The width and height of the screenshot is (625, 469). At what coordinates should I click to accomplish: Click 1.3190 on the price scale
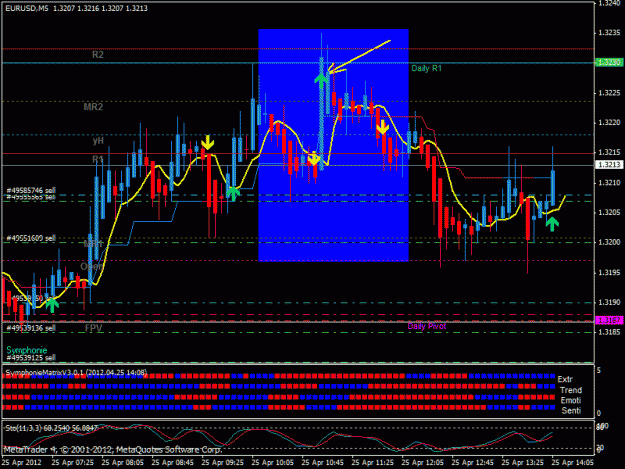pos(609,302)
